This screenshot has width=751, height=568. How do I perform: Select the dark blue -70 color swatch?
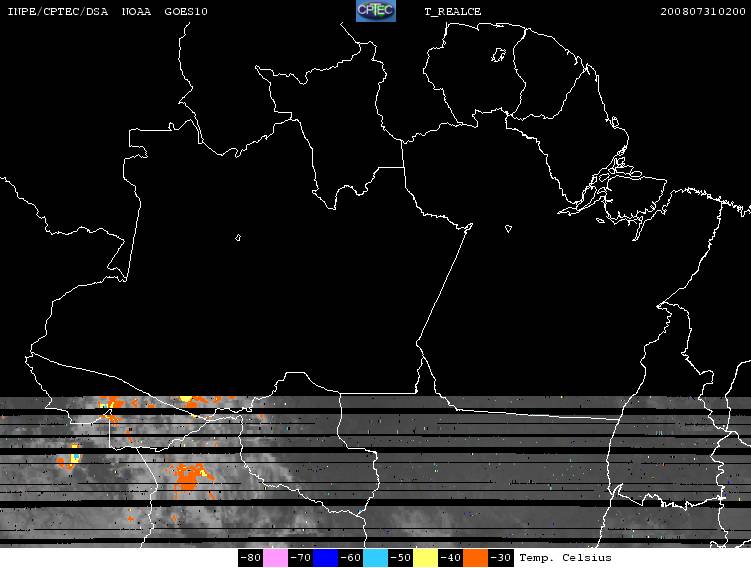(x=326, y=558)
